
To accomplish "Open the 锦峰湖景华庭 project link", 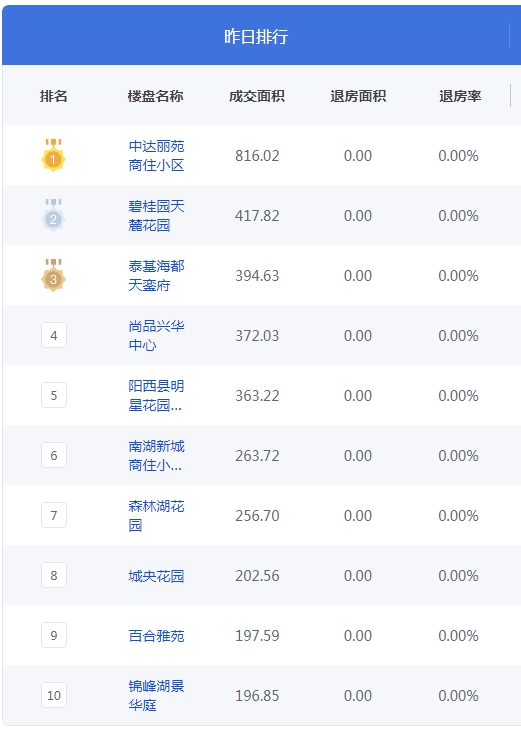I will 156,696.
